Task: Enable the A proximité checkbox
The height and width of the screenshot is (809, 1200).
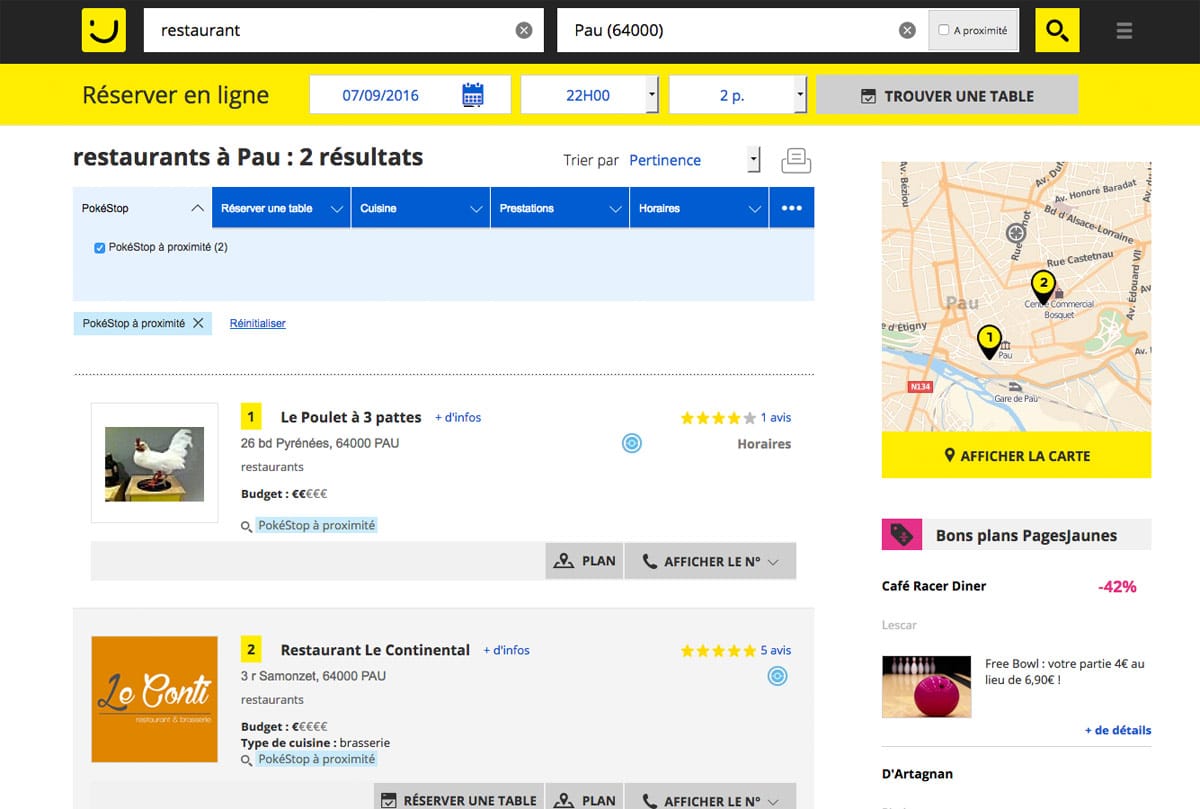Action: (944, 29)
